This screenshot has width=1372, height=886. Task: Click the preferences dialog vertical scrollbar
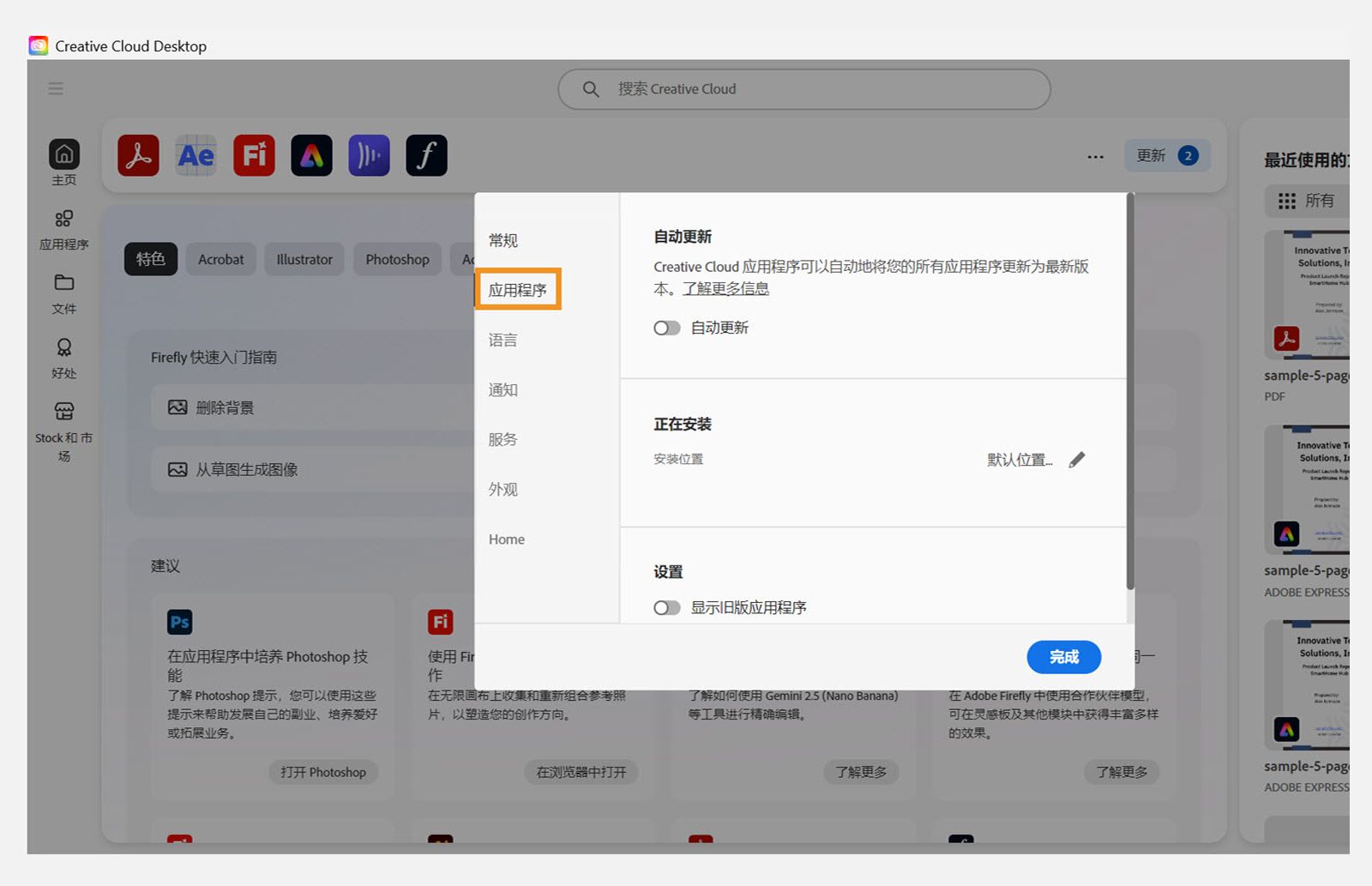1130,393
